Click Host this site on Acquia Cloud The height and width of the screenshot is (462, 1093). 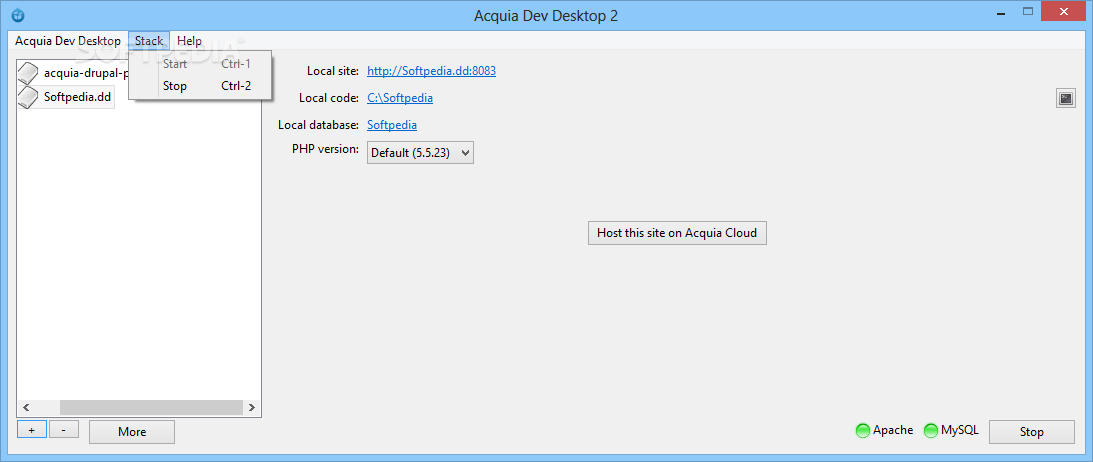click(677, 233)
